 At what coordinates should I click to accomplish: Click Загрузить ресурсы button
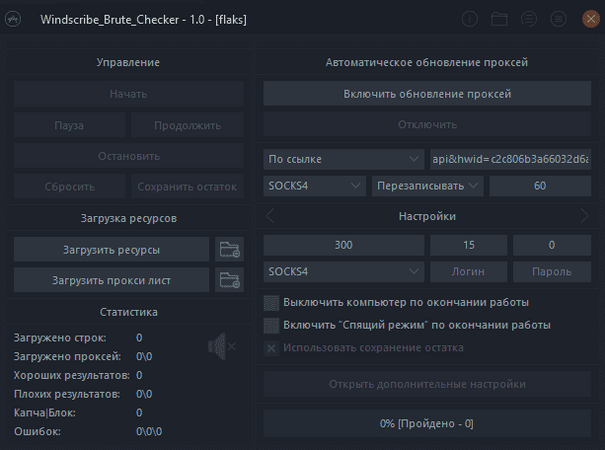point(112,249)
